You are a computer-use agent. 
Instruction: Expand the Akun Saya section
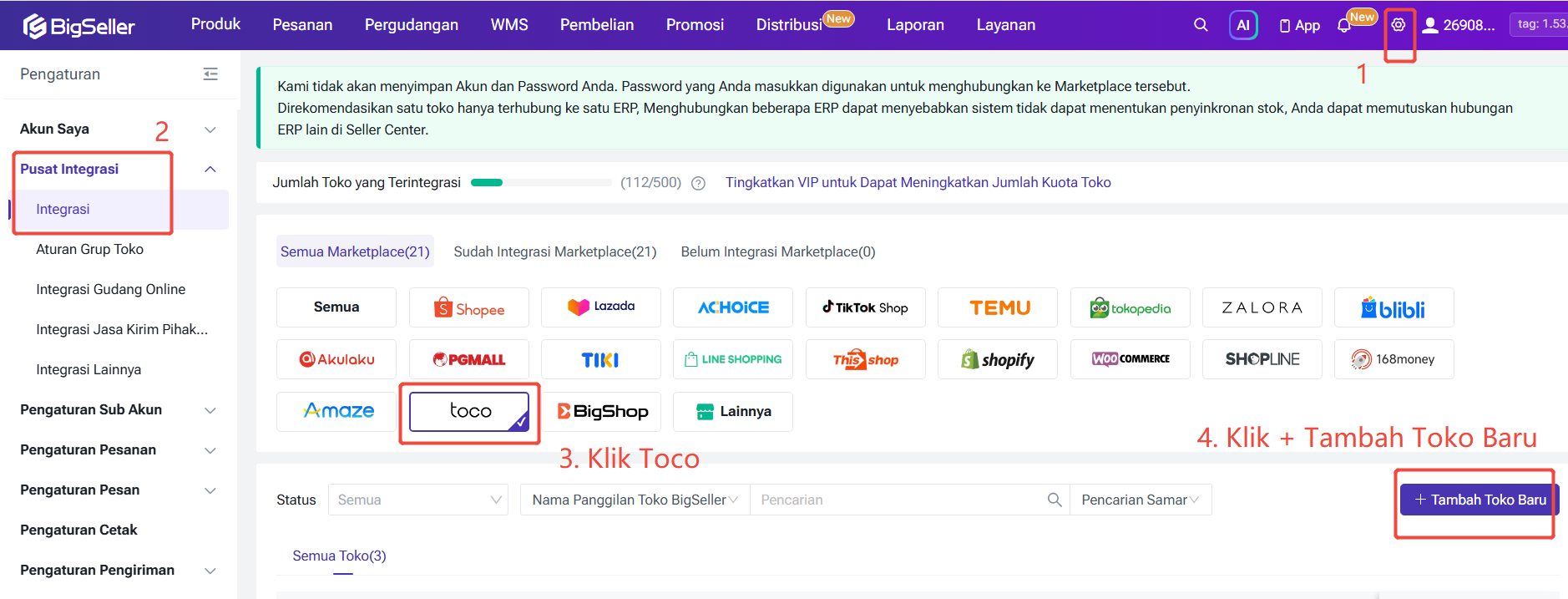pos(210,129)
